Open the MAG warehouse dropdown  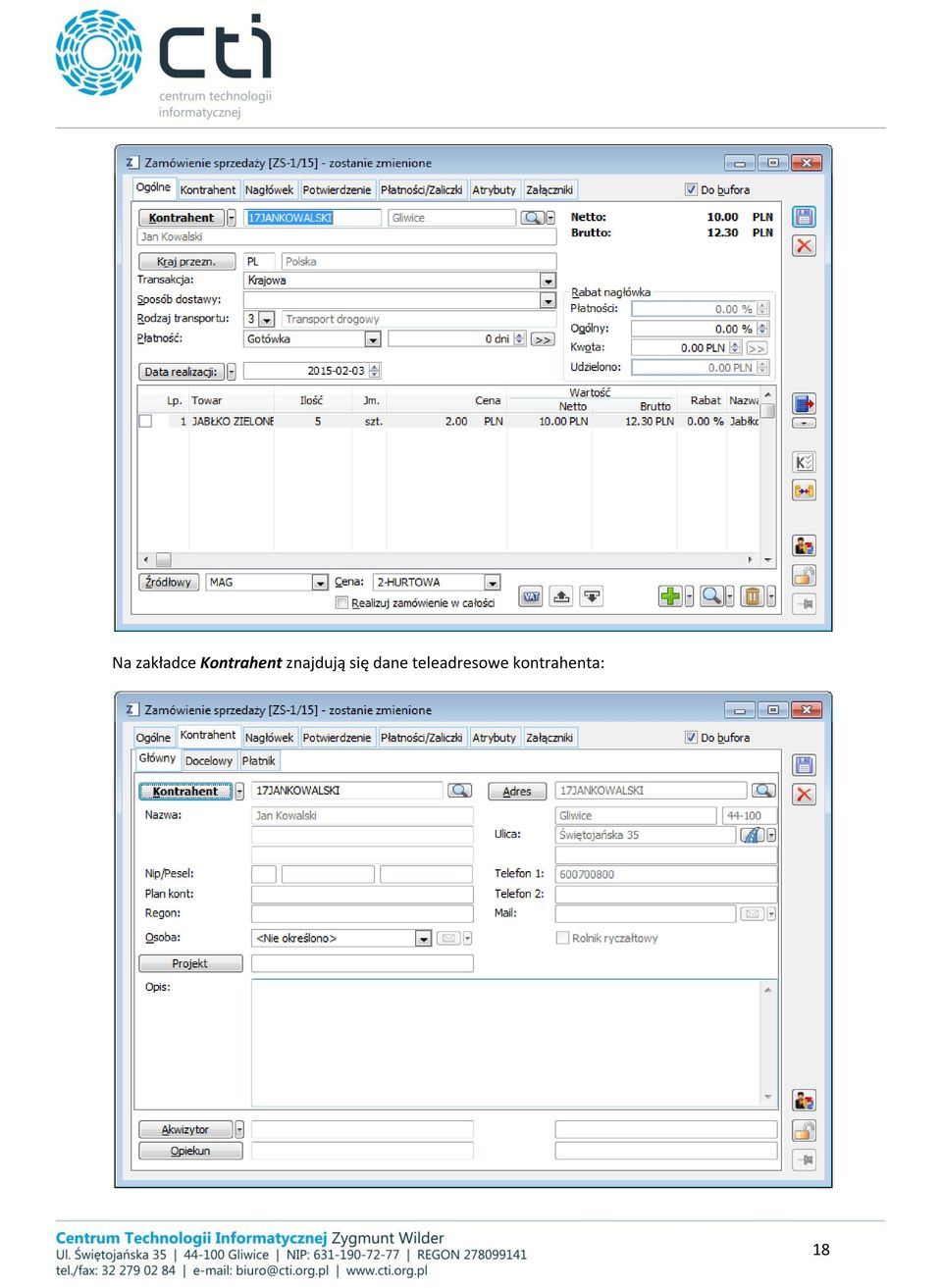pos(319,583)
